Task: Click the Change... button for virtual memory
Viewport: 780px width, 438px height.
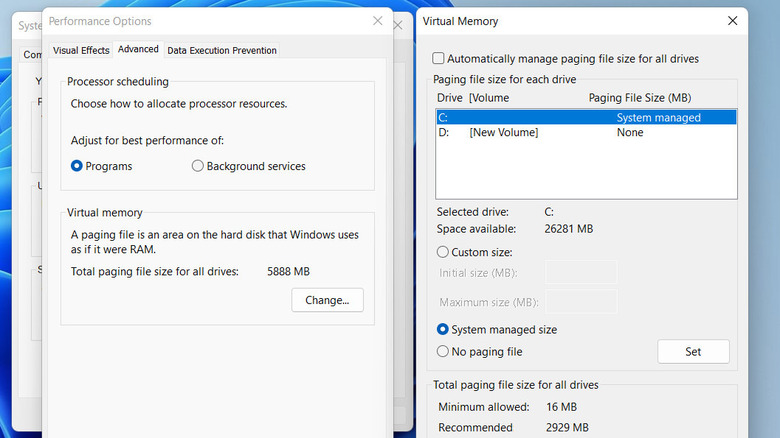Action: (327, 300)
